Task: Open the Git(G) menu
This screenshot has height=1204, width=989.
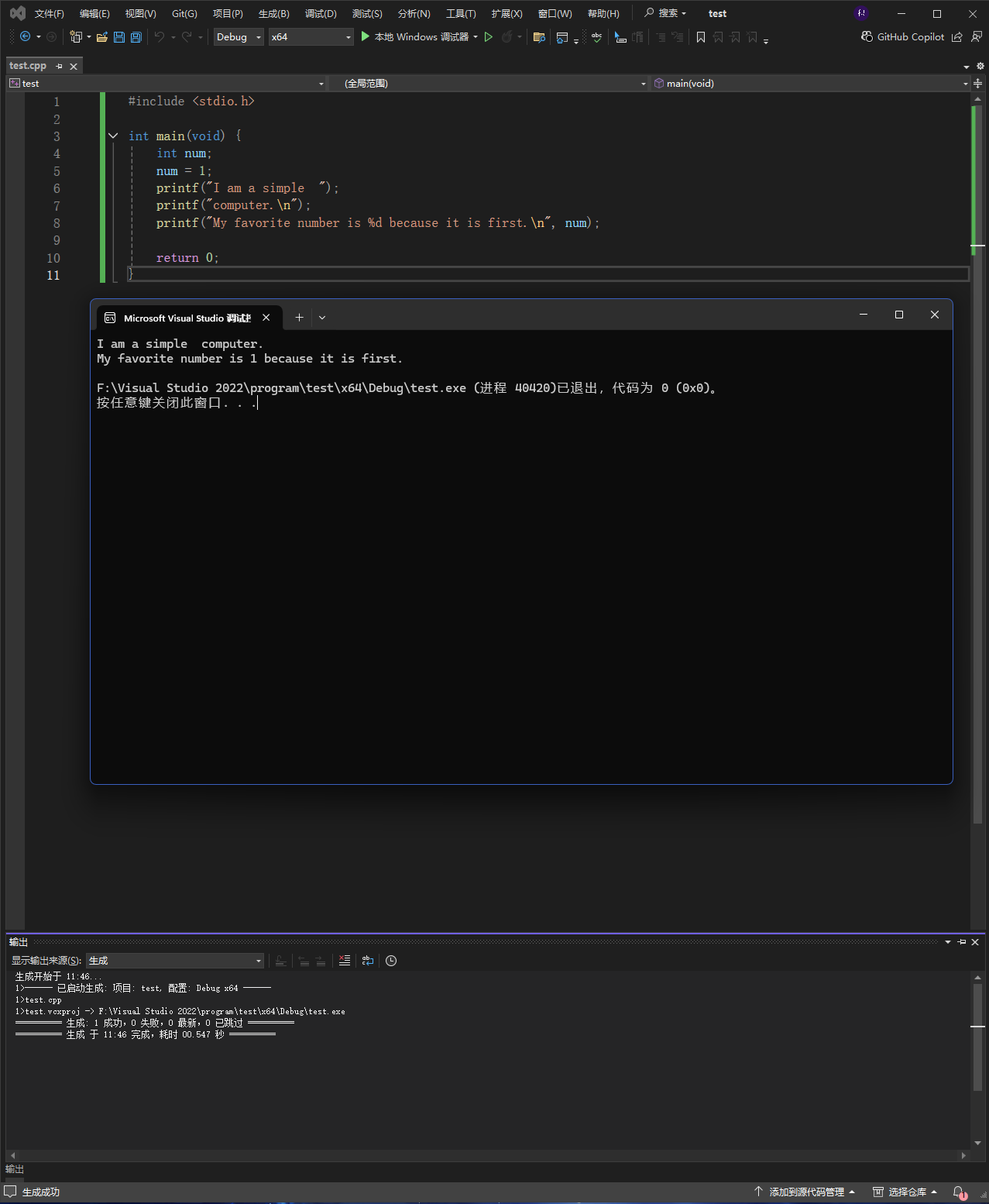Action: click(x=184, y=13)
